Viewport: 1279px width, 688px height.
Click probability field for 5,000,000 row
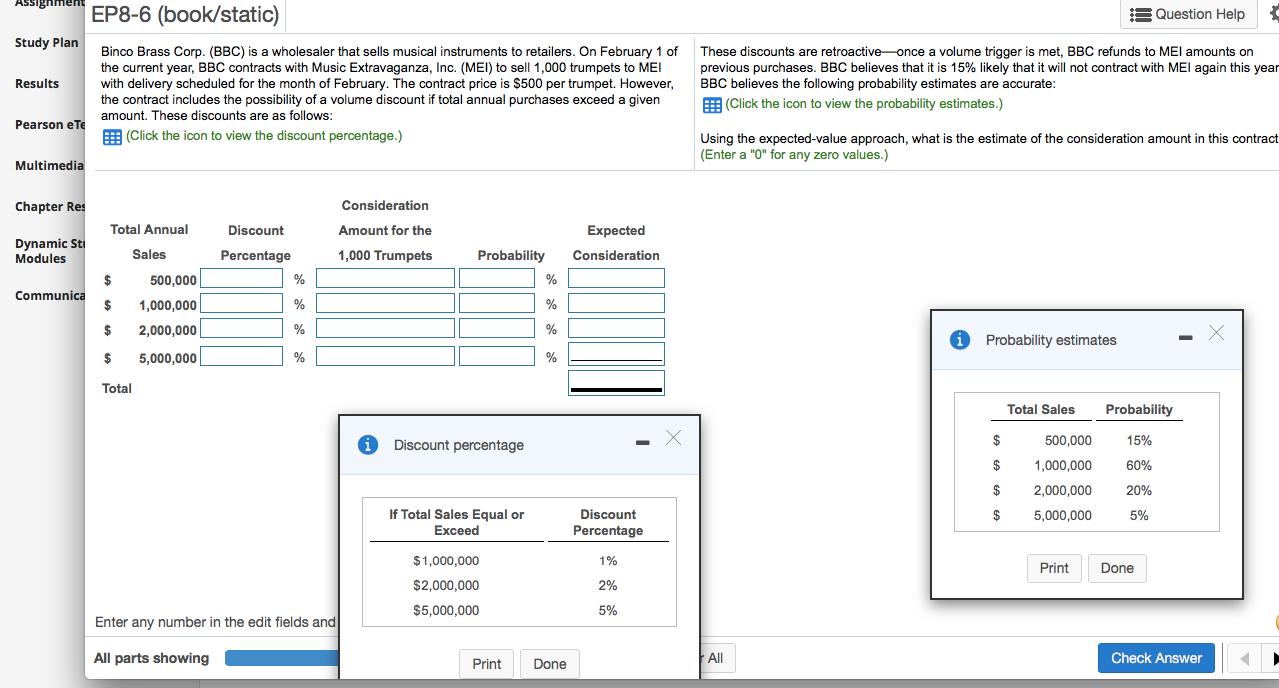[497, 357]
